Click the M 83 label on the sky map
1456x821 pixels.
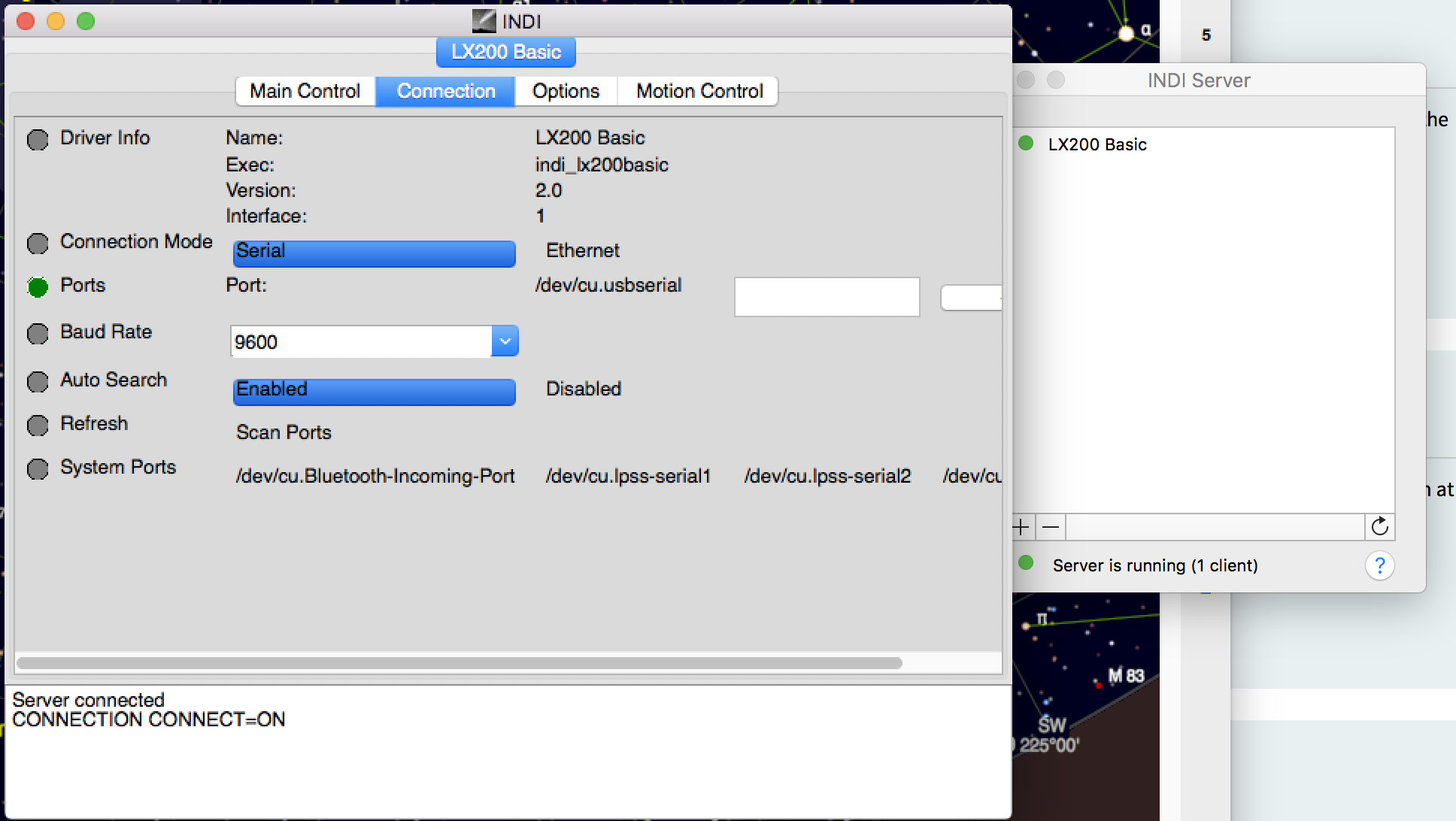tap(1126, 676)
